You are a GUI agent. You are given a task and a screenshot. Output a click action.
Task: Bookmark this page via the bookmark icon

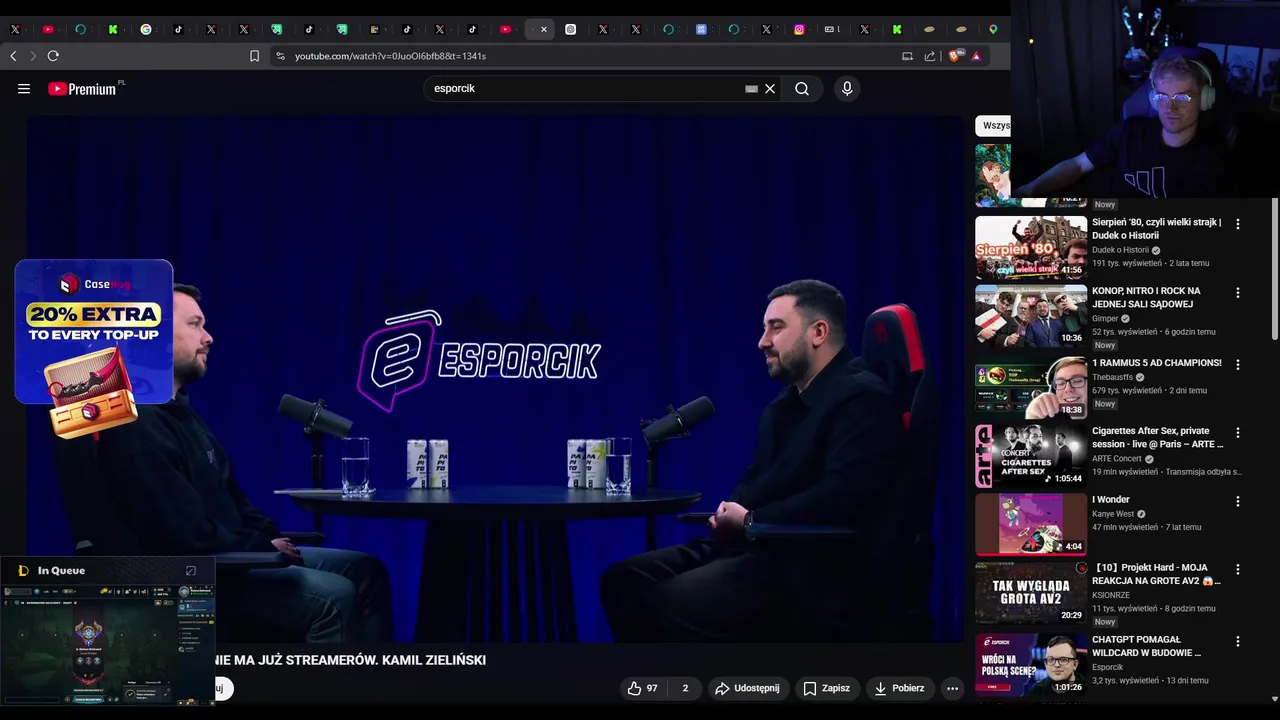(255, 56)
